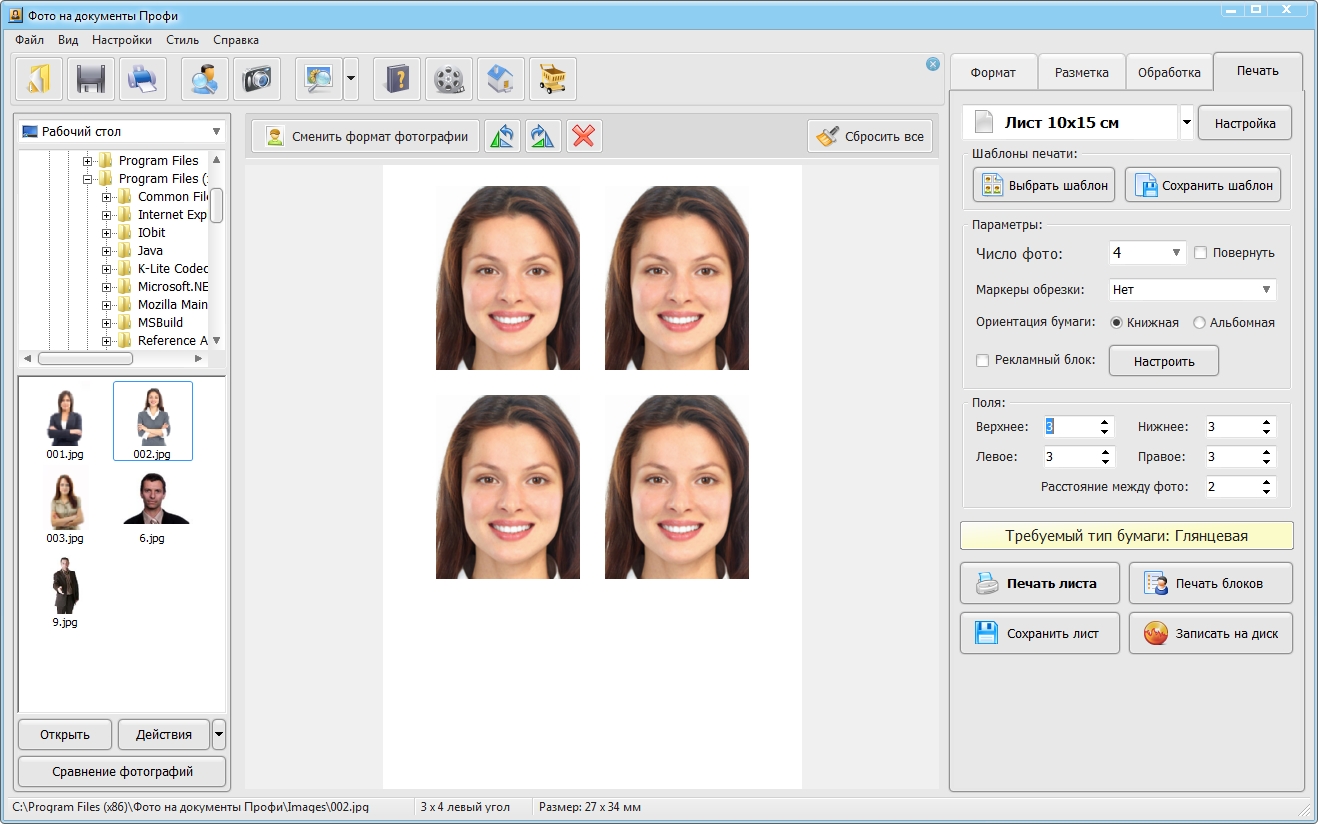Rotate the photo left with the rotate icon
The image size is (1318, 824).
click(502, 136)
